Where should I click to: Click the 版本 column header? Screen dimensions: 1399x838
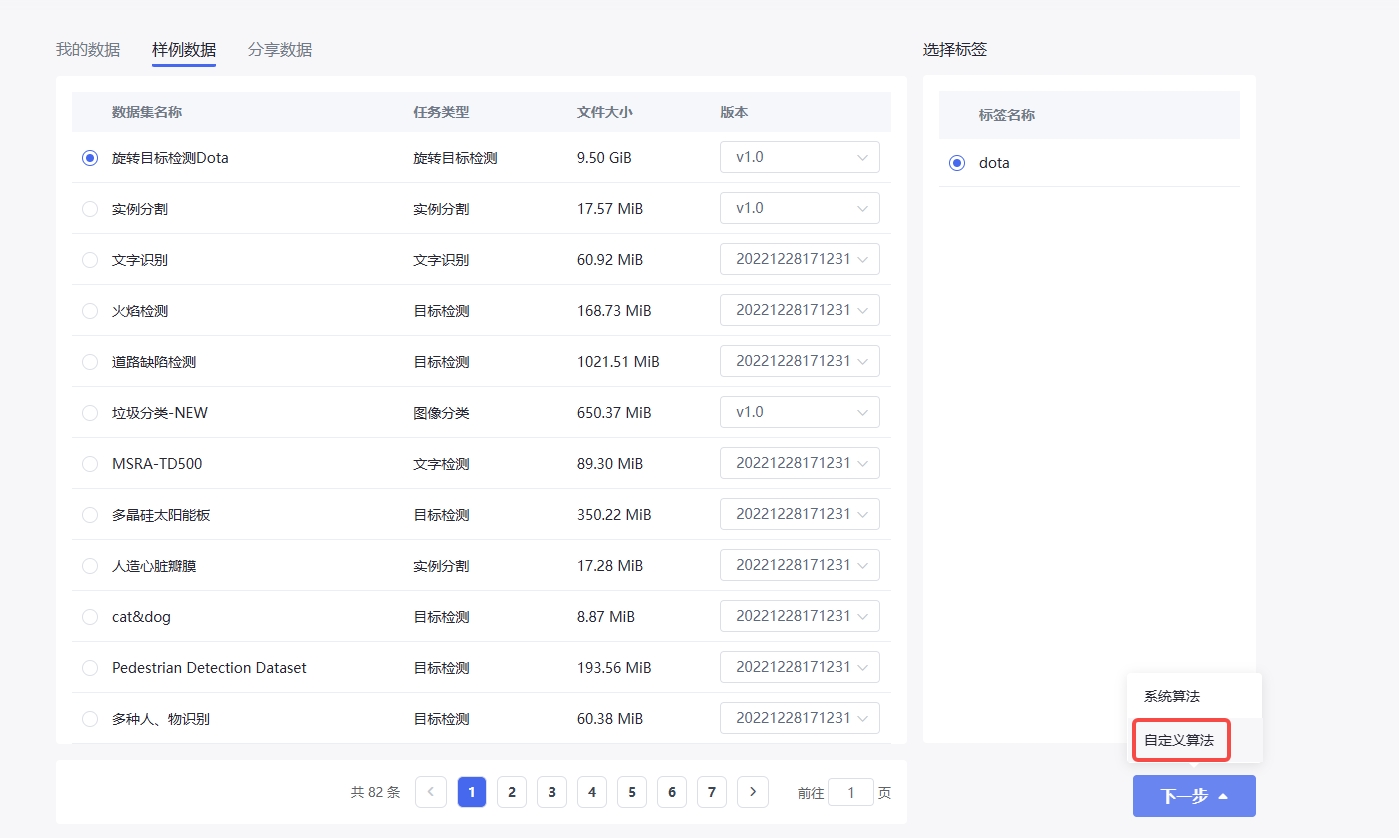click(x=734, y=112)
